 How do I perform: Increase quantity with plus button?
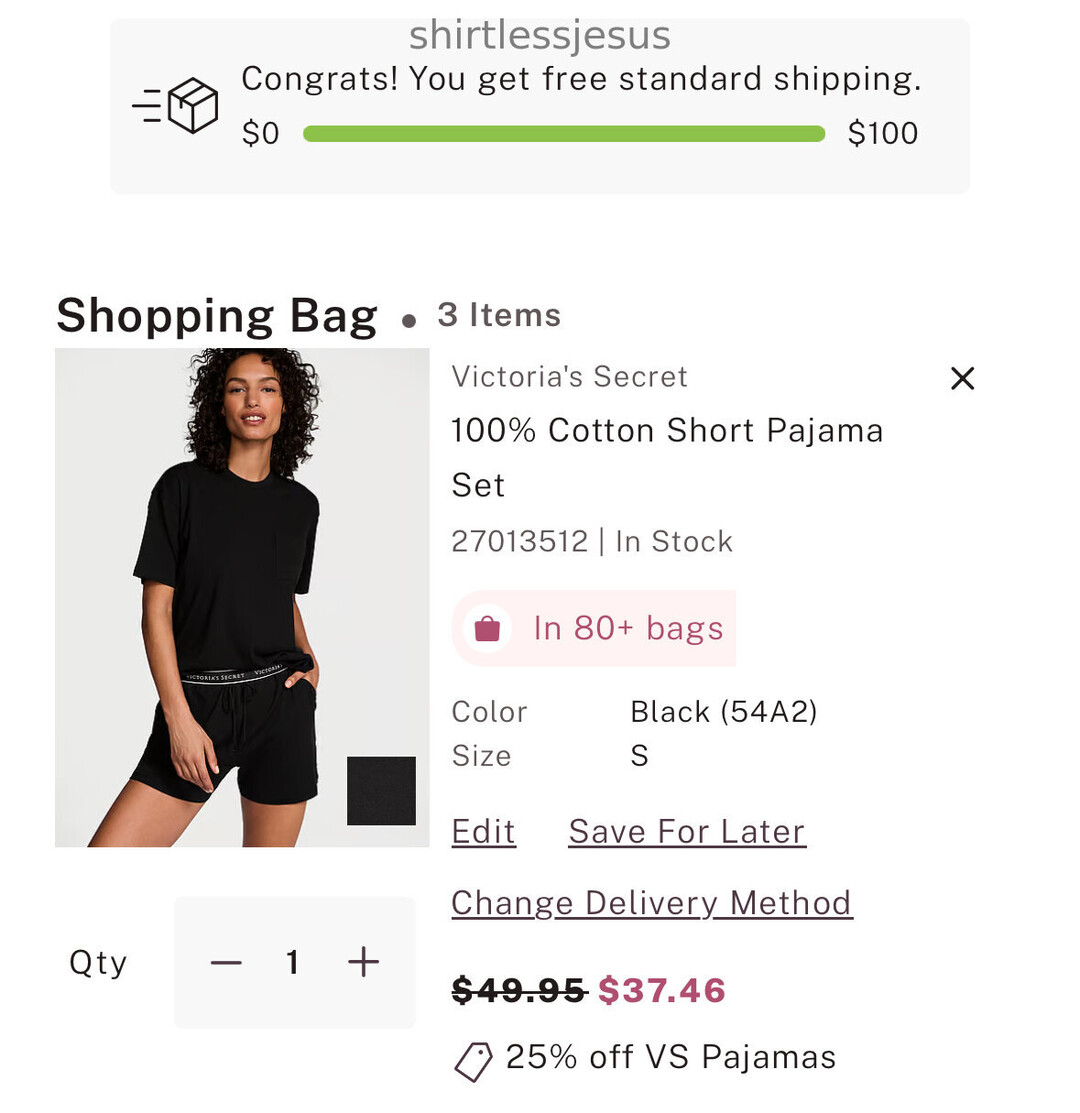(363, 962)
